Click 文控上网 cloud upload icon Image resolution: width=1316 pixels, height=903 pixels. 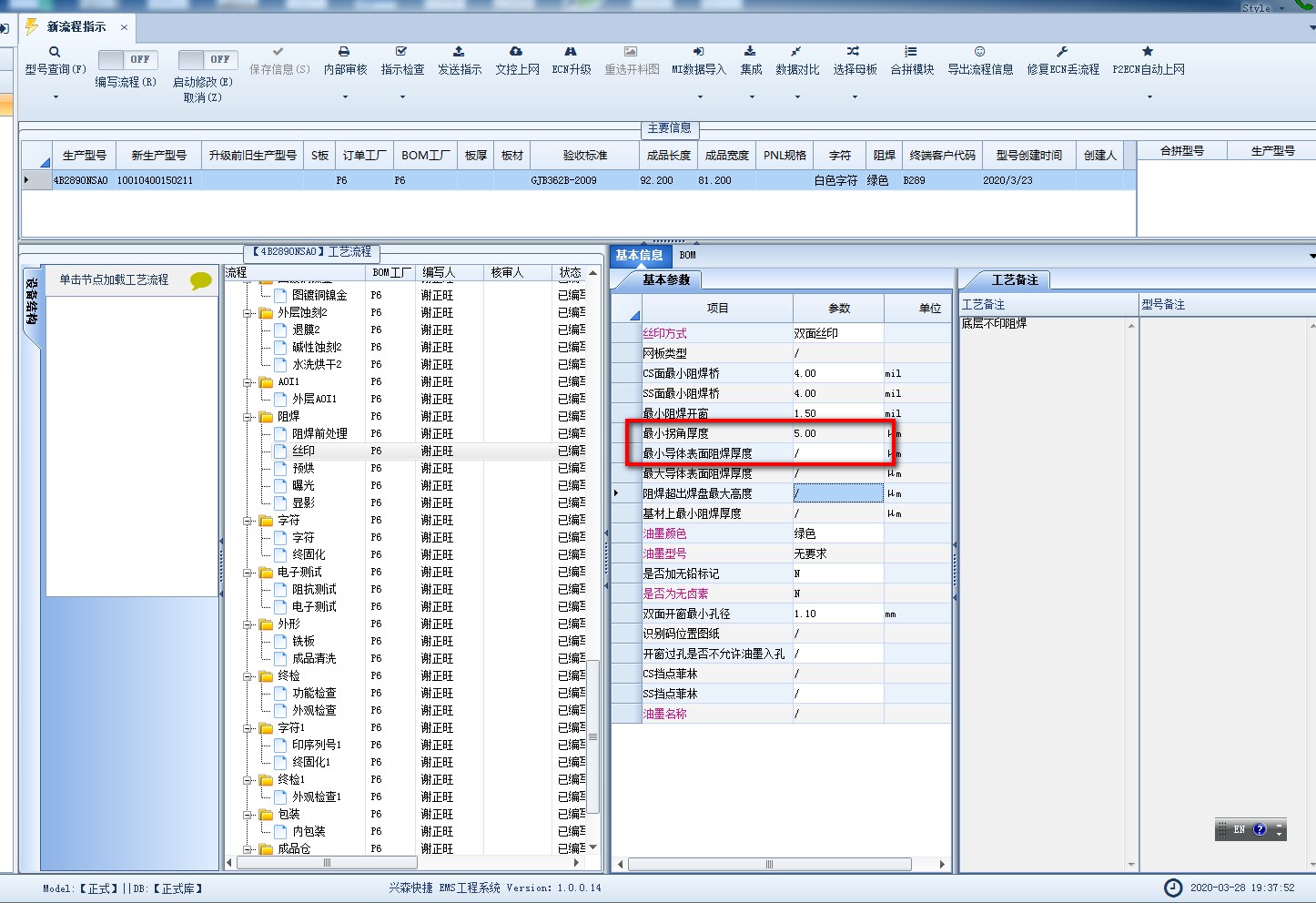pyautogui.click(x=516, y=52)
